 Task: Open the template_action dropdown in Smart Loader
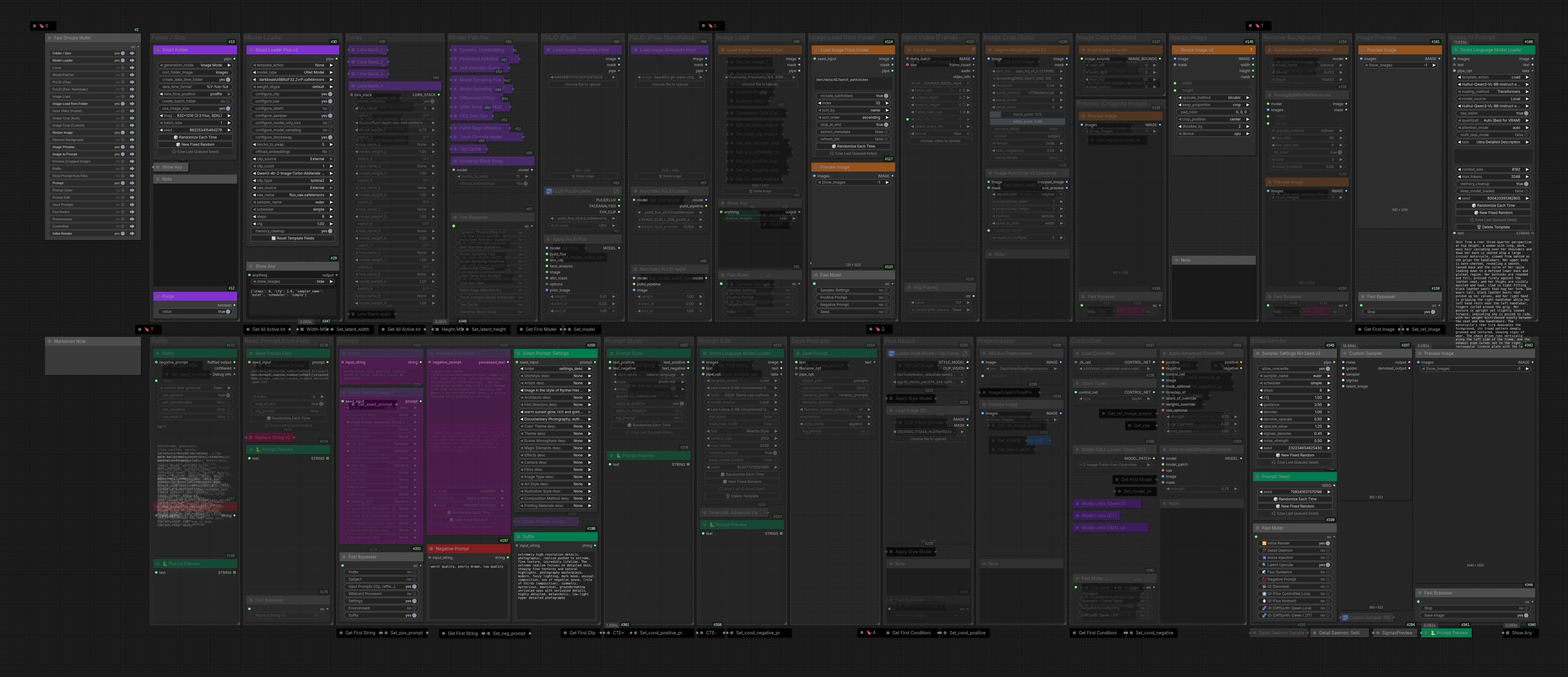coord(292,65)
